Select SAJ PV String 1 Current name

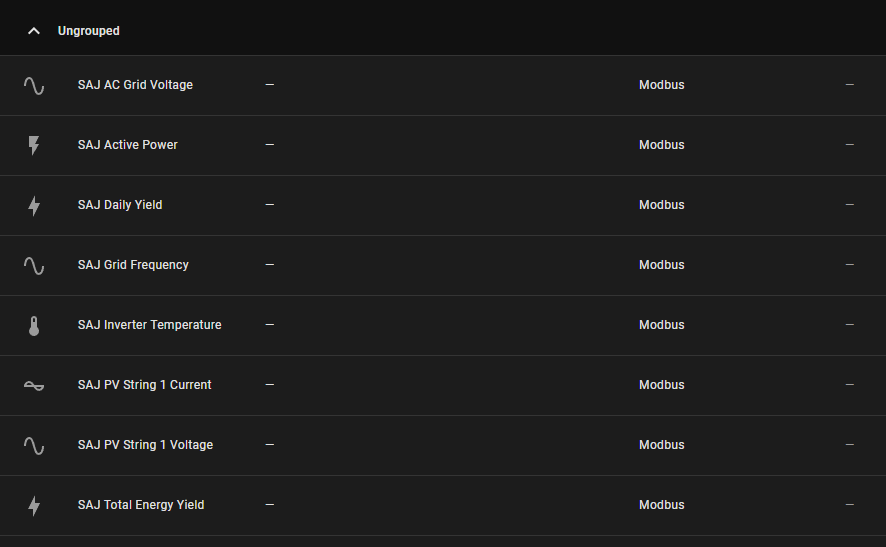(145, 384)
